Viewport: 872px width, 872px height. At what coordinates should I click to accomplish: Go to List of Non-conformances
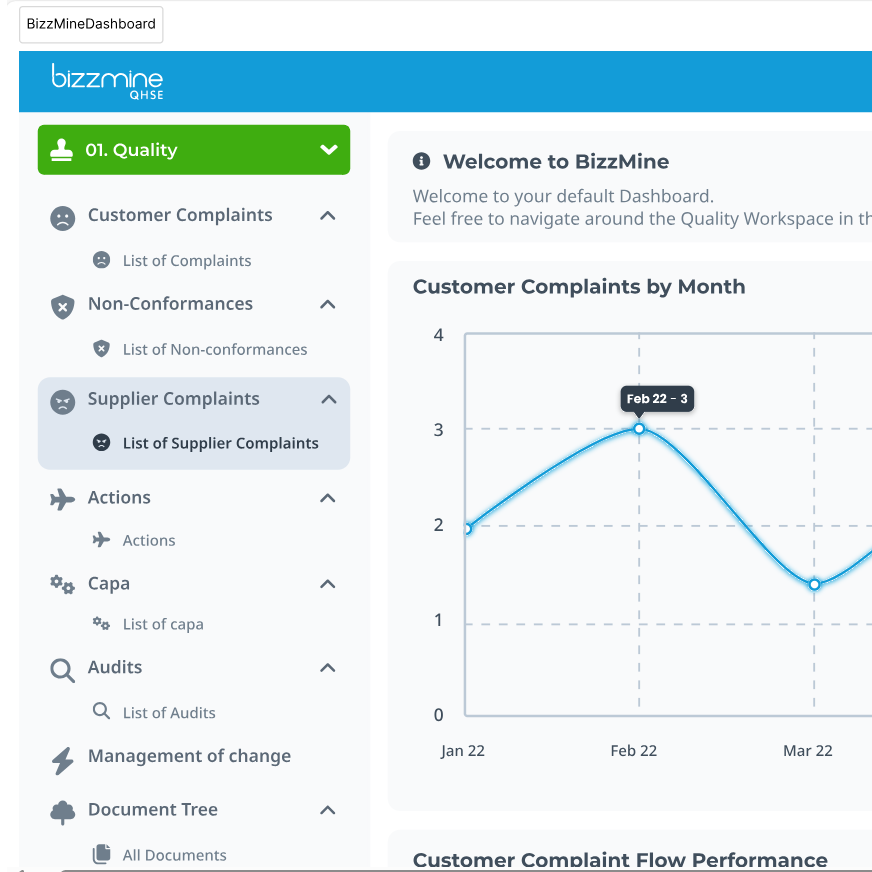click(x=214, y=349)
